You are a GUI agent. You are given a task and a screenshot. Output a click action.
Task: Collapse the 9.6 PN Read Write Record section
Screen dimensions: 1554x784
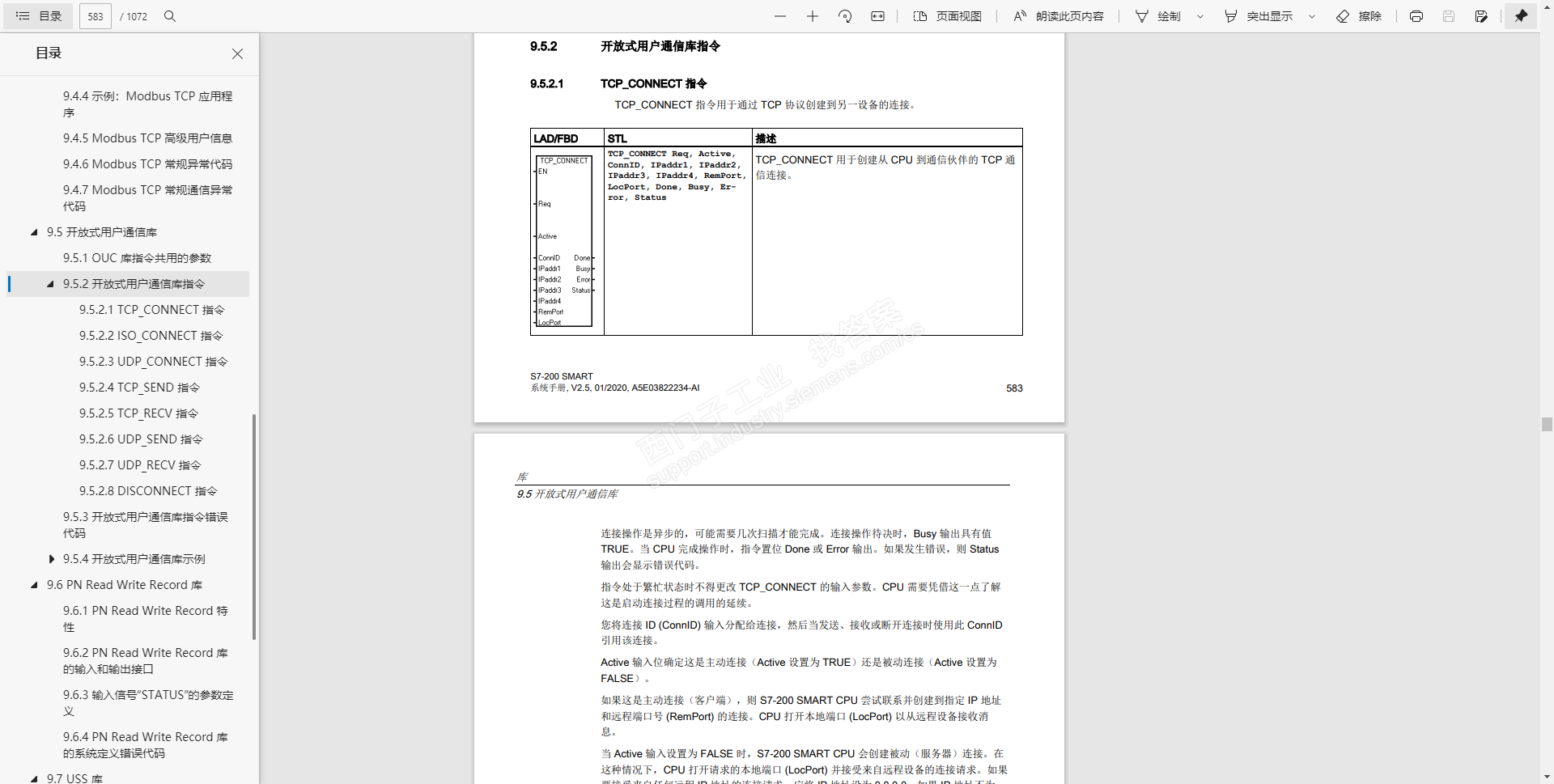[x=34, y=585]
